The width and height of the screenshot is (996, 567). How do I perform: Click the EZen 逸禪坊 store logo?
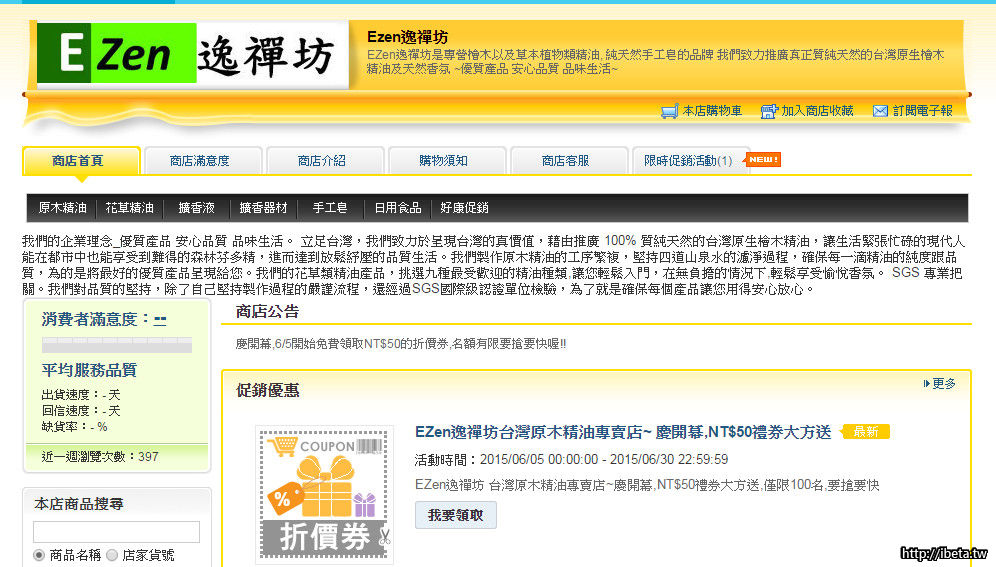pyautogui.click(x=193, y=55)
